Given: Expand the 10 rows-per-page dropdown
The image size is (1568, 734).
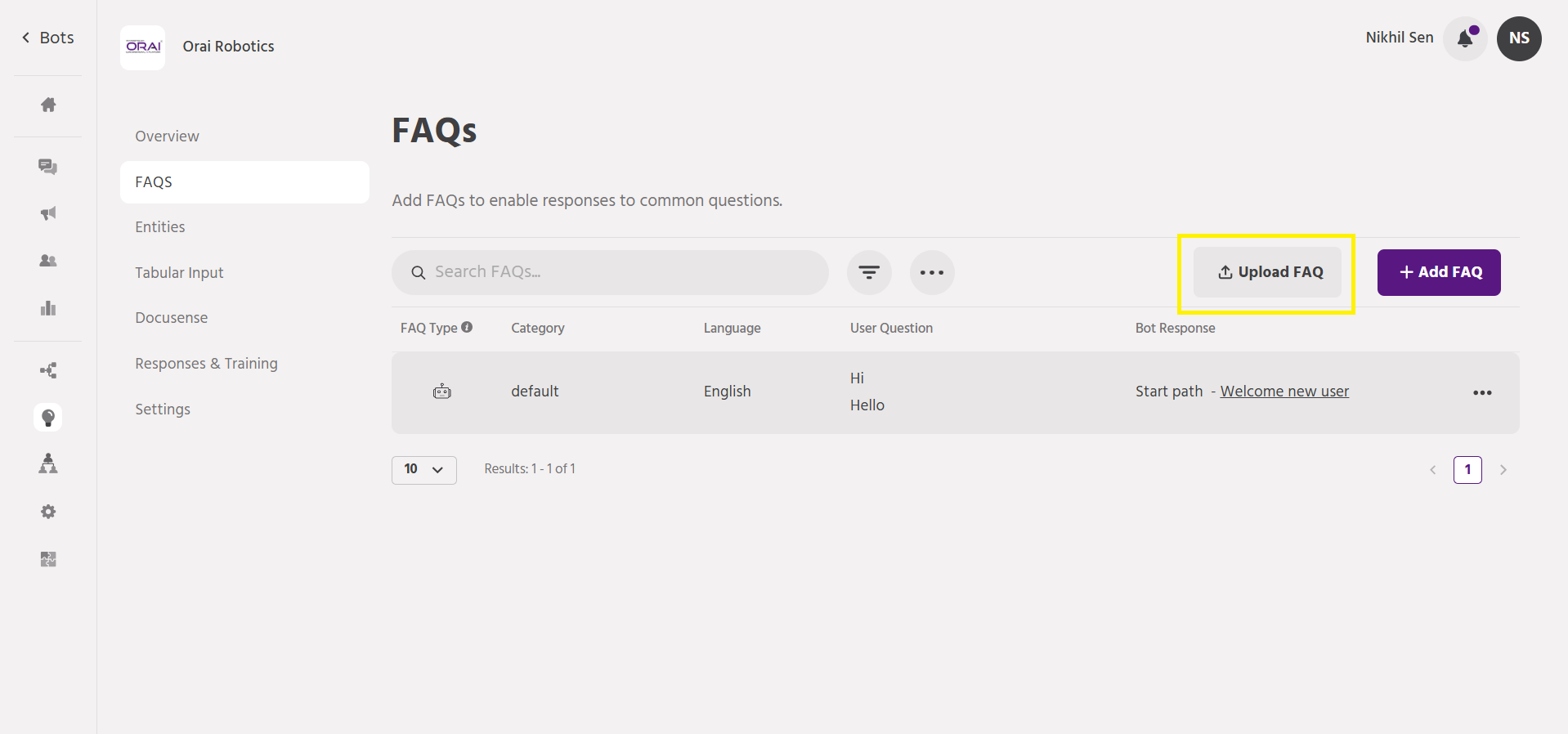Looking at the screenshot, I should tap(423, 469).
